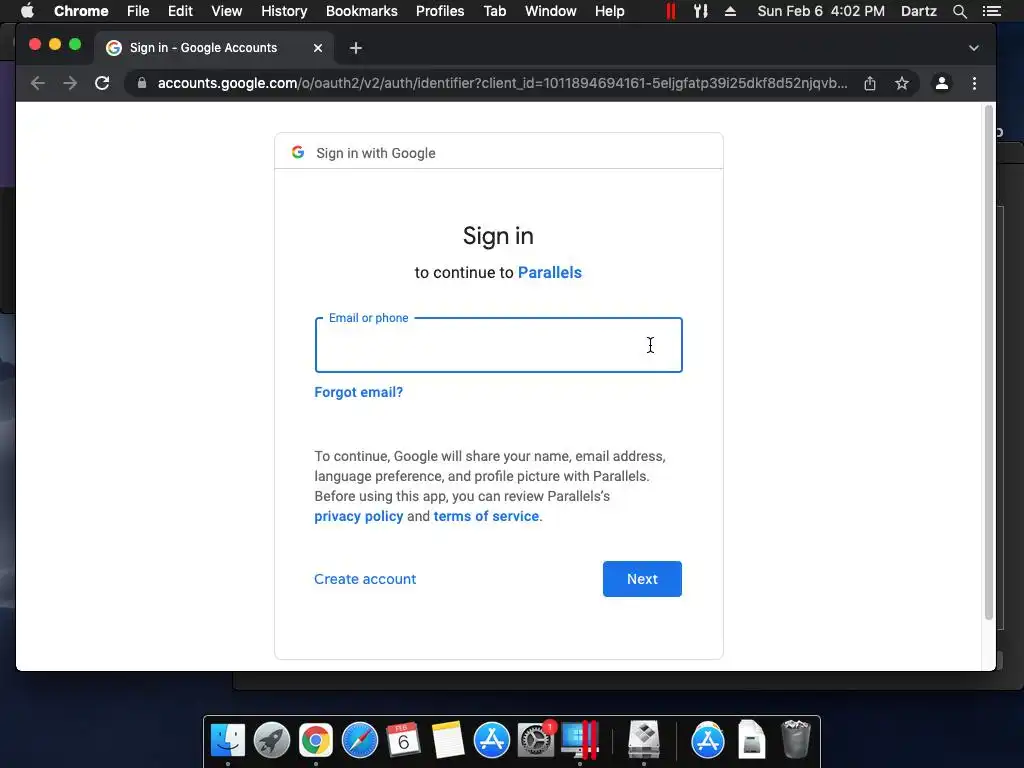Image resolution: width=1024 pixels, height=768 pixels.
Task: Open the Tab menu
Action: (494, 11)
